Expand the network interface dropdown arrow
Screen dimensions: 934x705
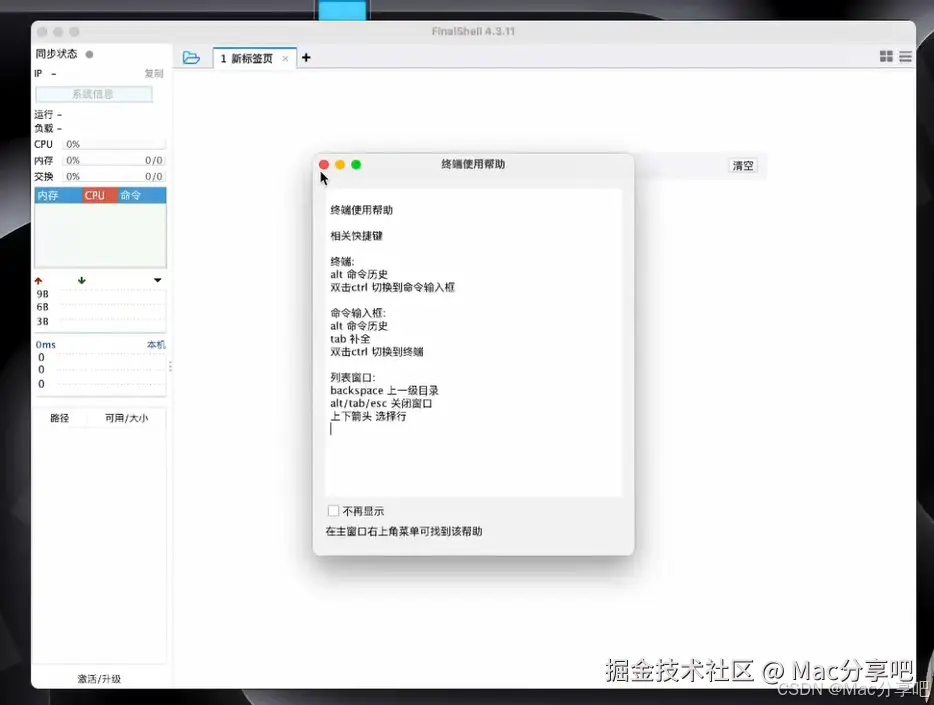pos(157,280)
